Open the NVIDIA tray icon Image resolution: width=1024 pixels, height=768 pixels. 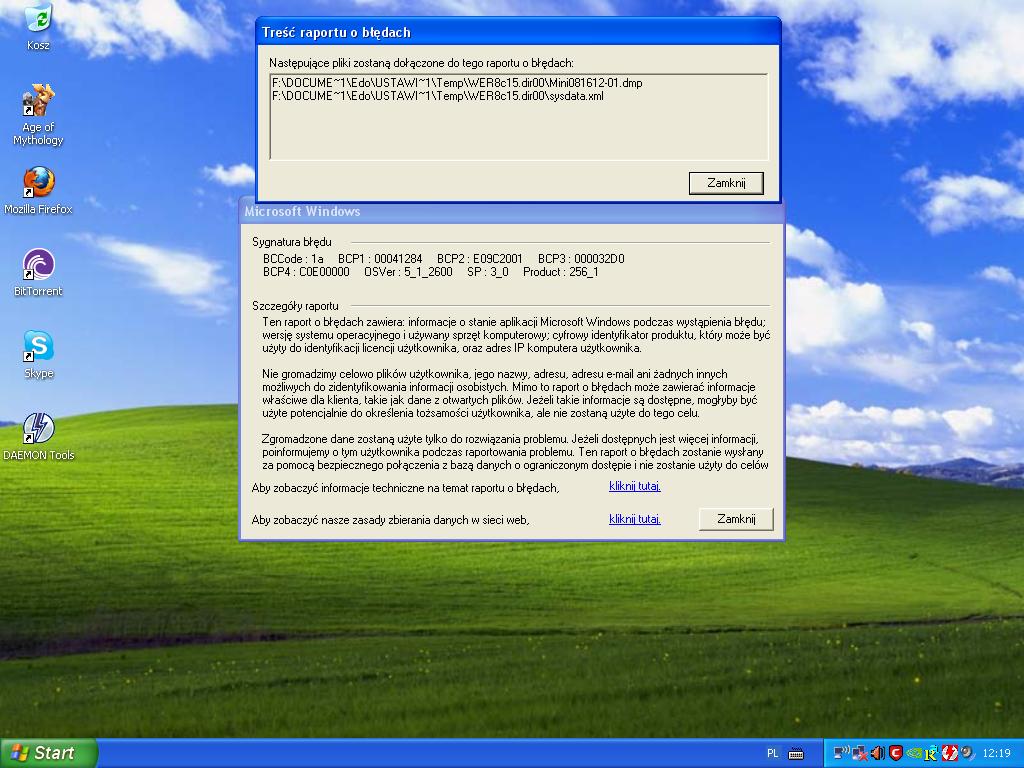914,753
